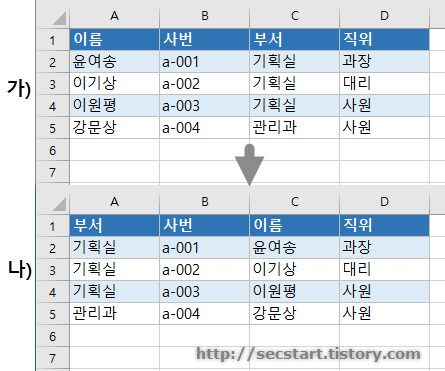The width and height of the screenshot is (445, 371).
Task: Select row 1 header in sheet 나
Action: 52,226
